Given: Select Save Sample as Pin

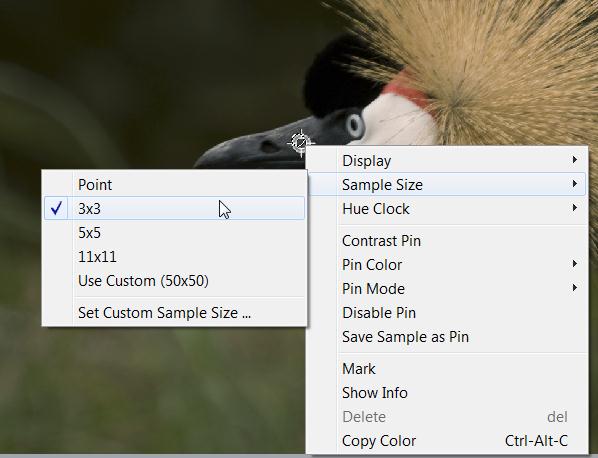Looking at the screenshot, I should tap(447, 337).
